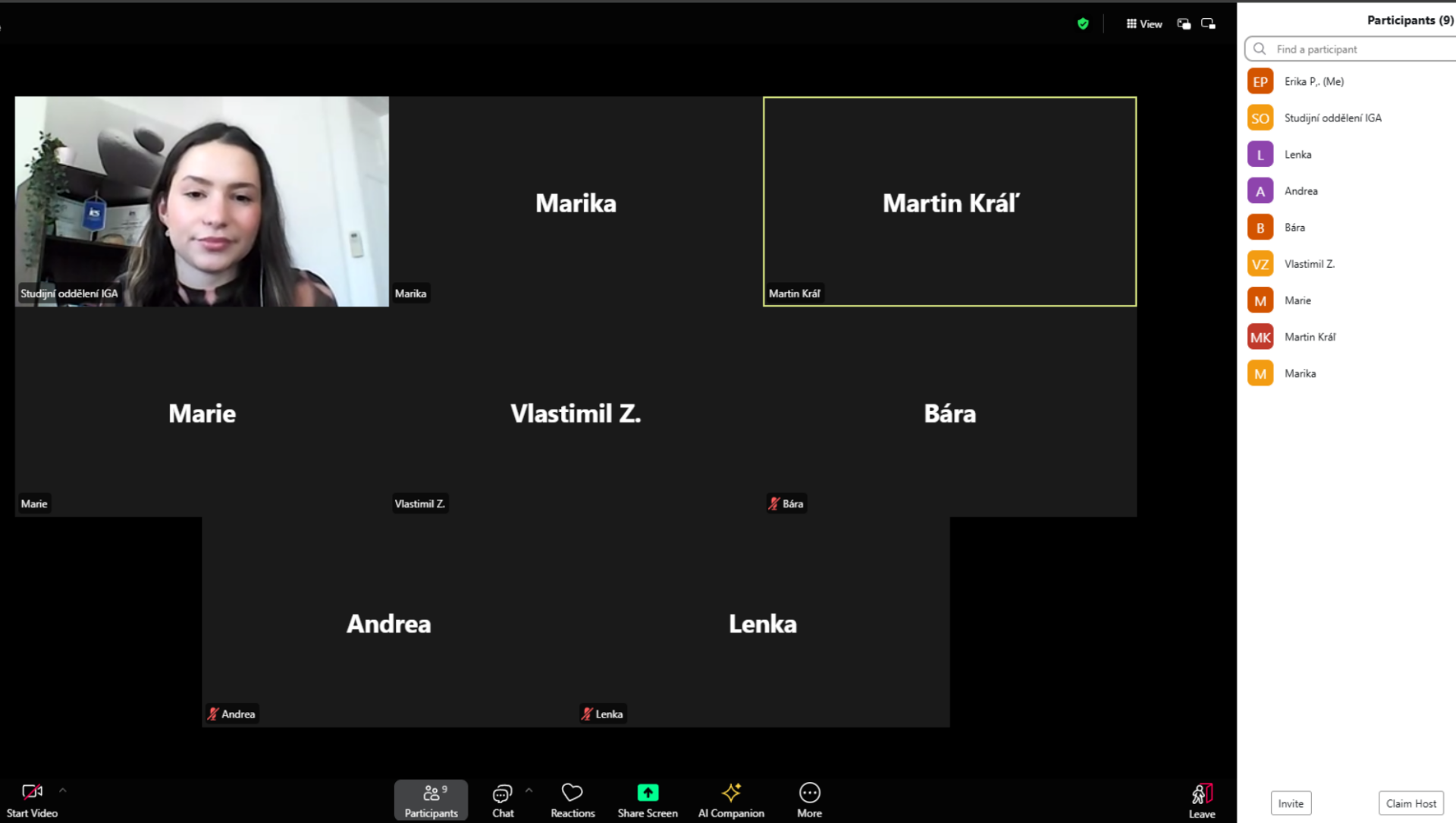Open the Reactions heart icon
The height and width of the screenshot is (823, 1456).
pos(573,793)
